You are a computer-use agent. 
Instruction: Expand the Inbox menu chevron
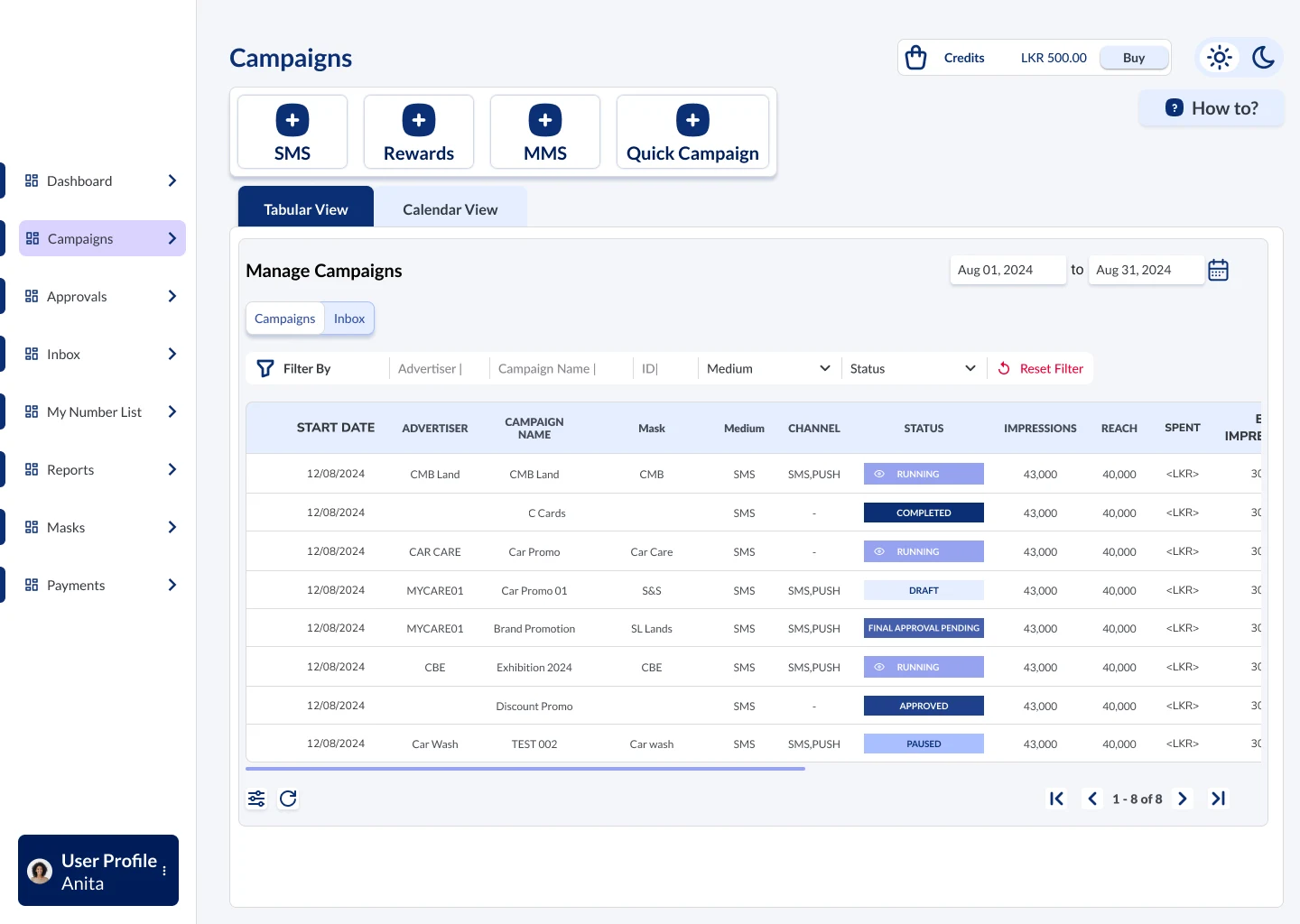click(x=172, y=354)
